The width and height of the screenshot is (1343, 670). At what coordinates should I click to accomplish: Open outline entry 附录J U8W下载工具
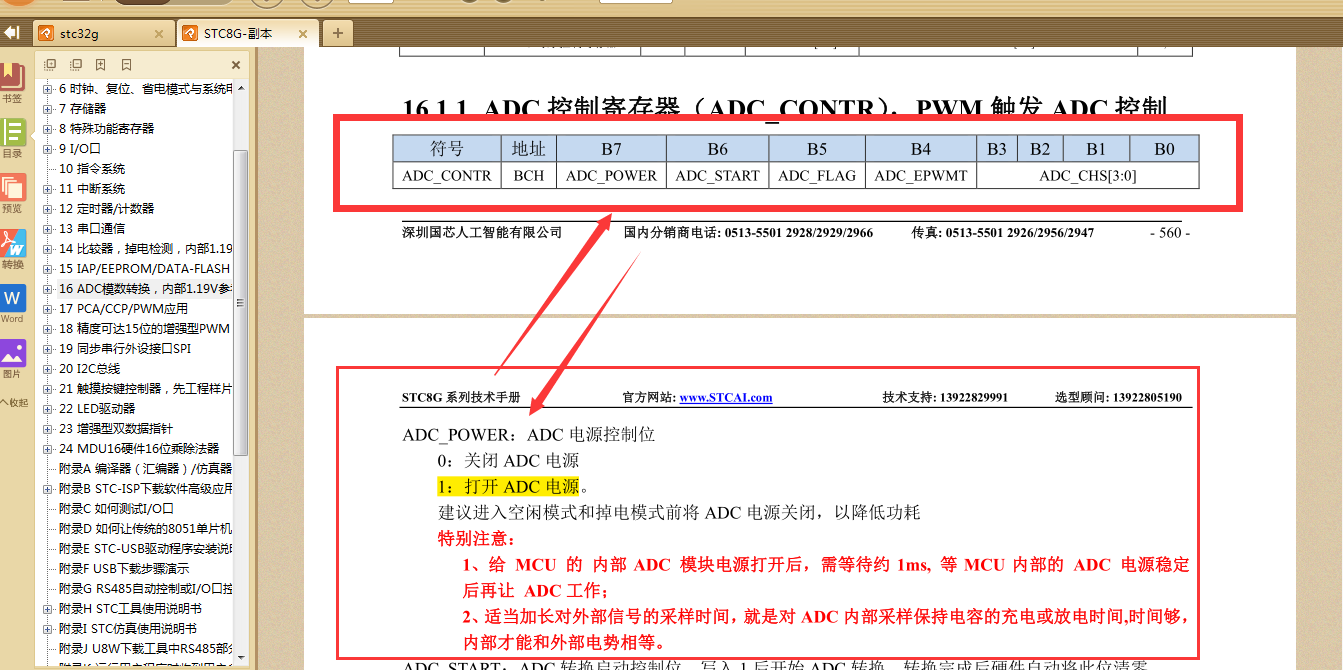145,649
